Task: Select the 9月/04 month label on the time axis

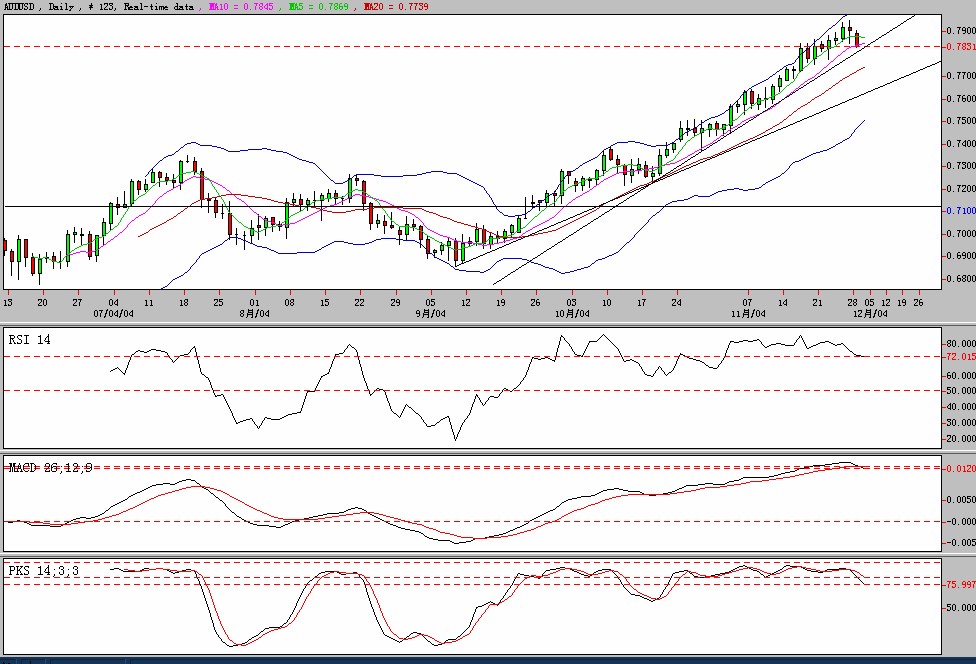Action: point(430,313)
